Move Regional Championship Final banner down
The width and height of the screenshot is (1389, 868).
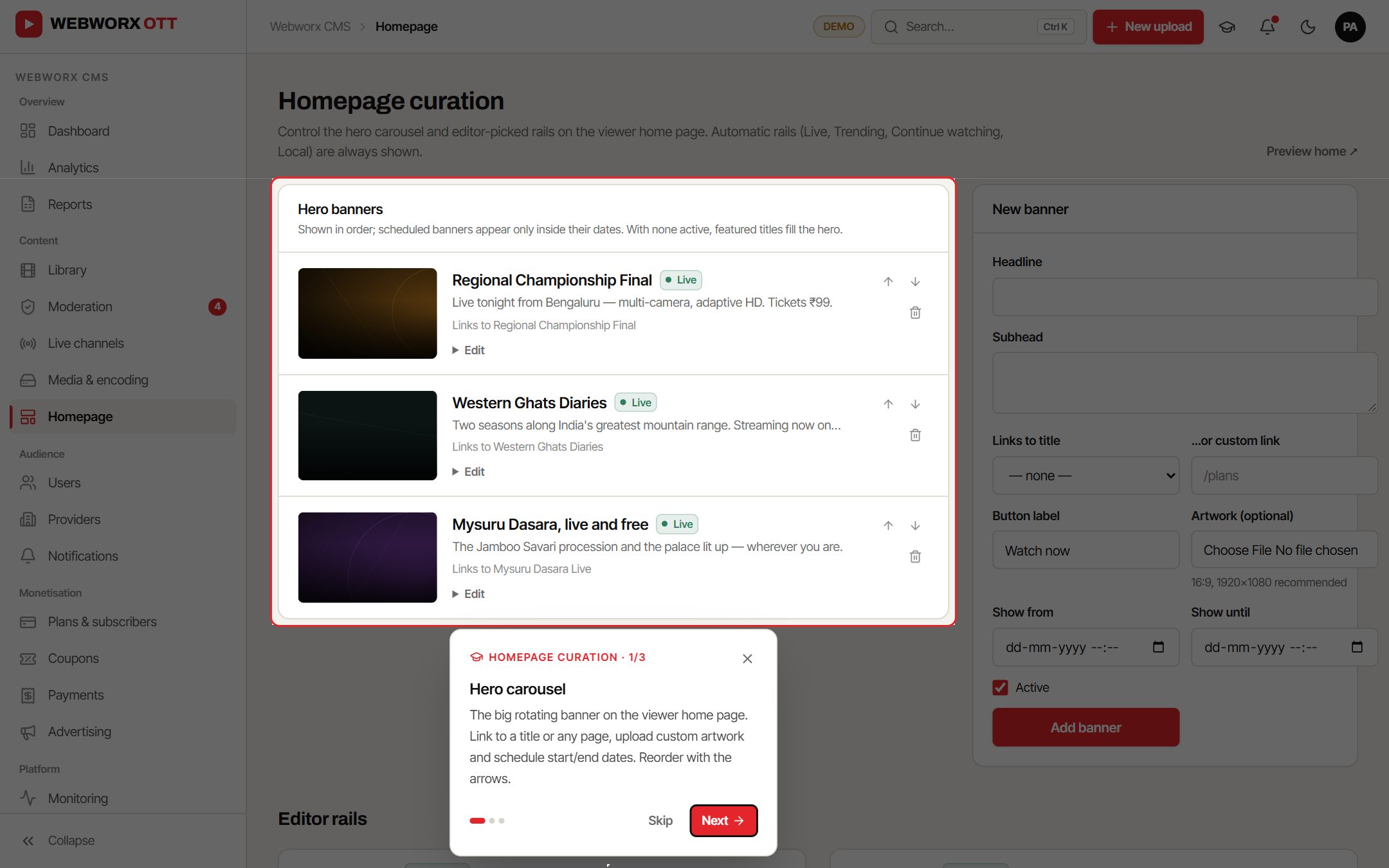click(915, 282)
